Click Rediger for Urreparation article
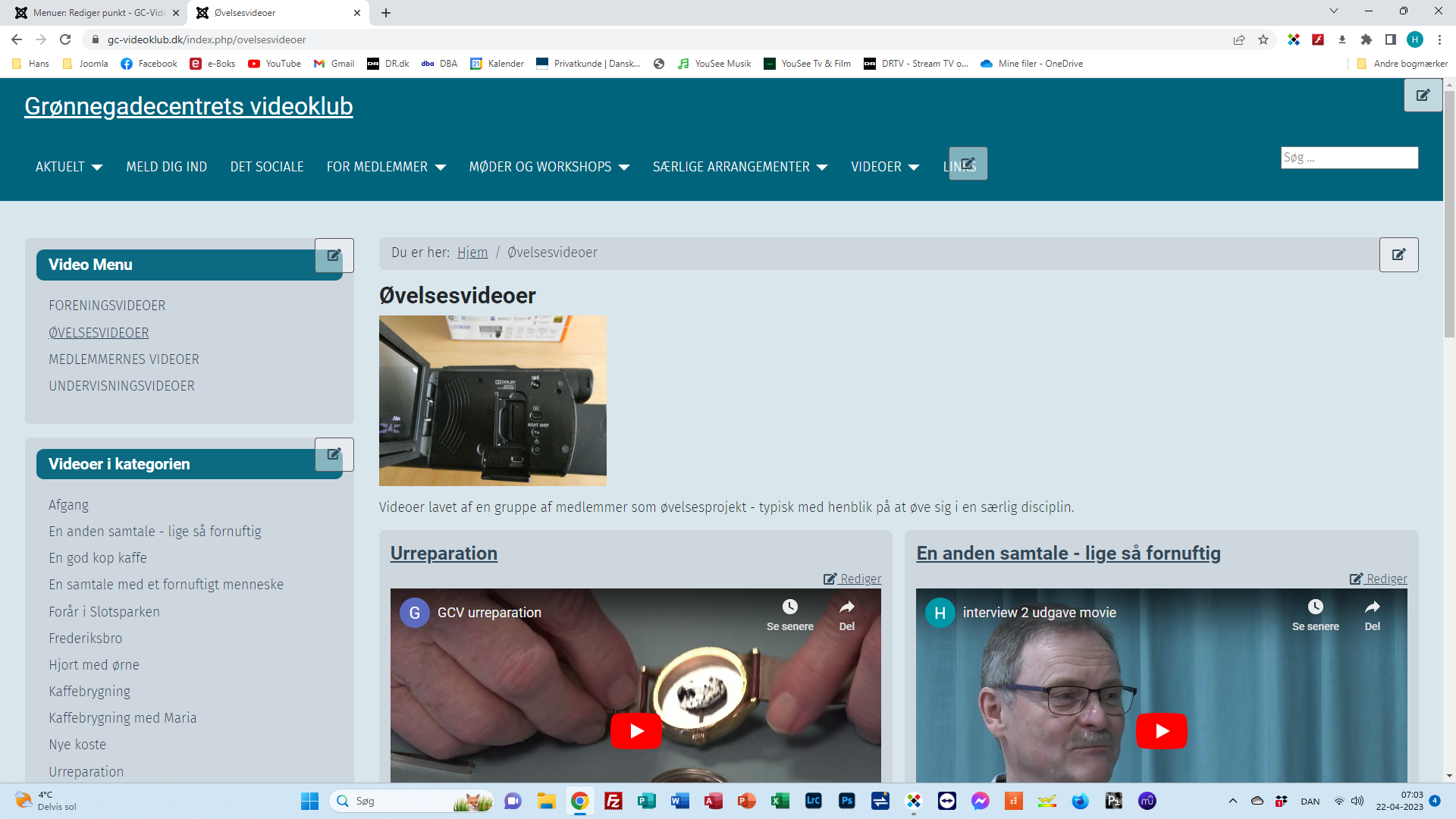Viewport: 1456px width, 819px height. tap(852, 579)
